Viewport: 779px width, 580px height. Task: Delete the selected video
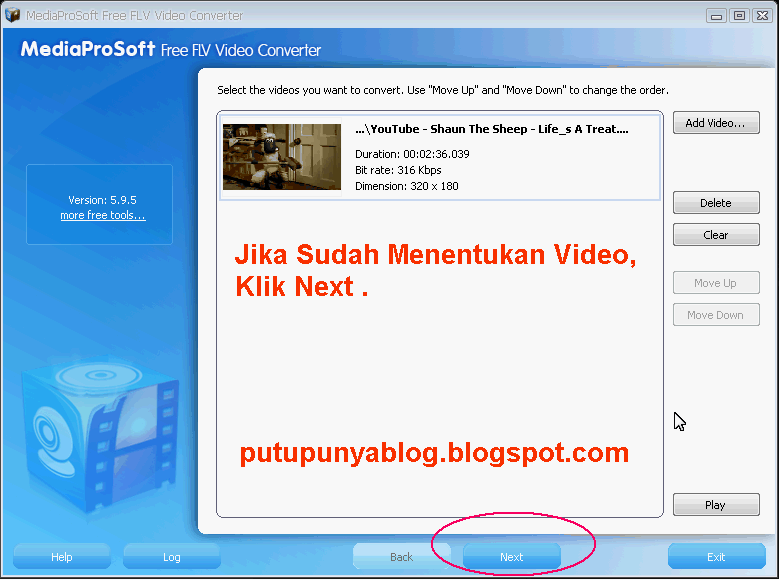point(716,203)
